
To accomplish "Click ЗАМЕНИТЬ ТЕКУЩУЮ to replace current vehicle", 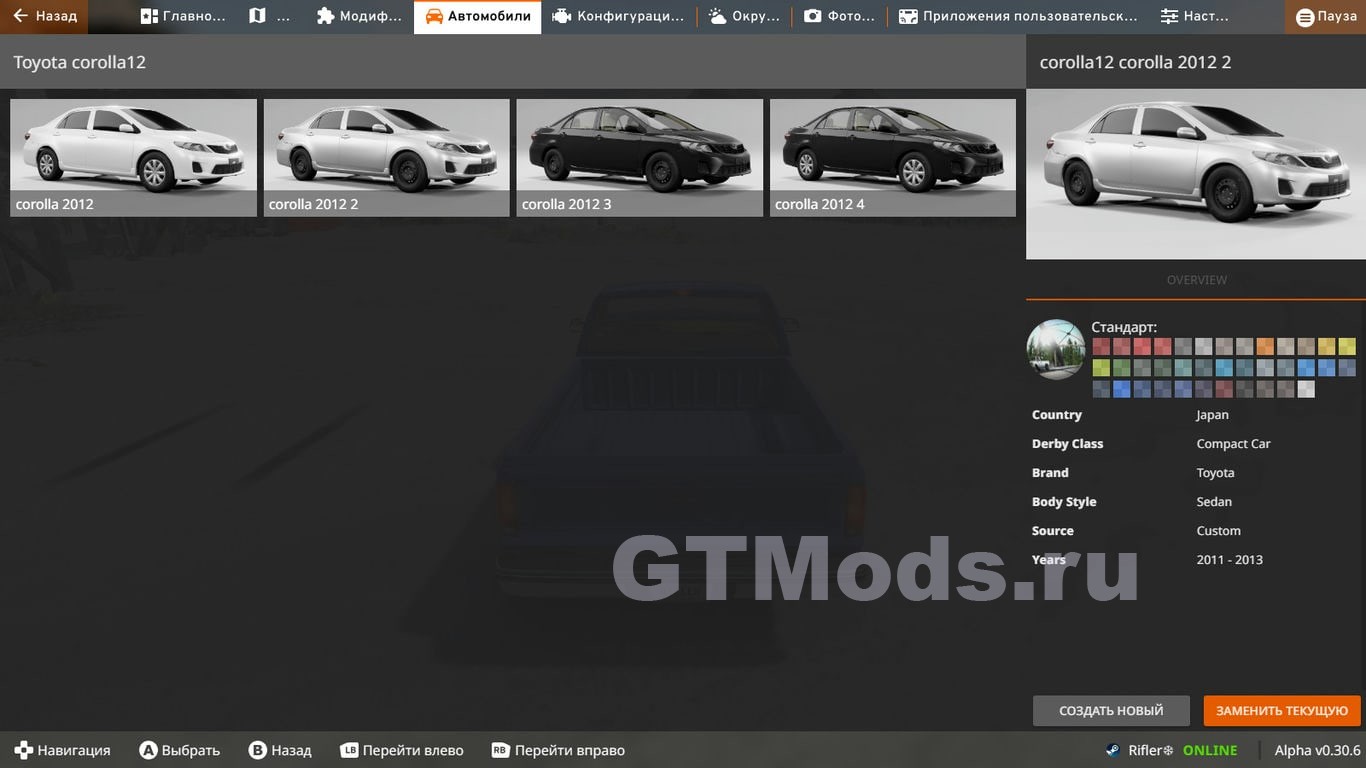I will coord(1282,711).
